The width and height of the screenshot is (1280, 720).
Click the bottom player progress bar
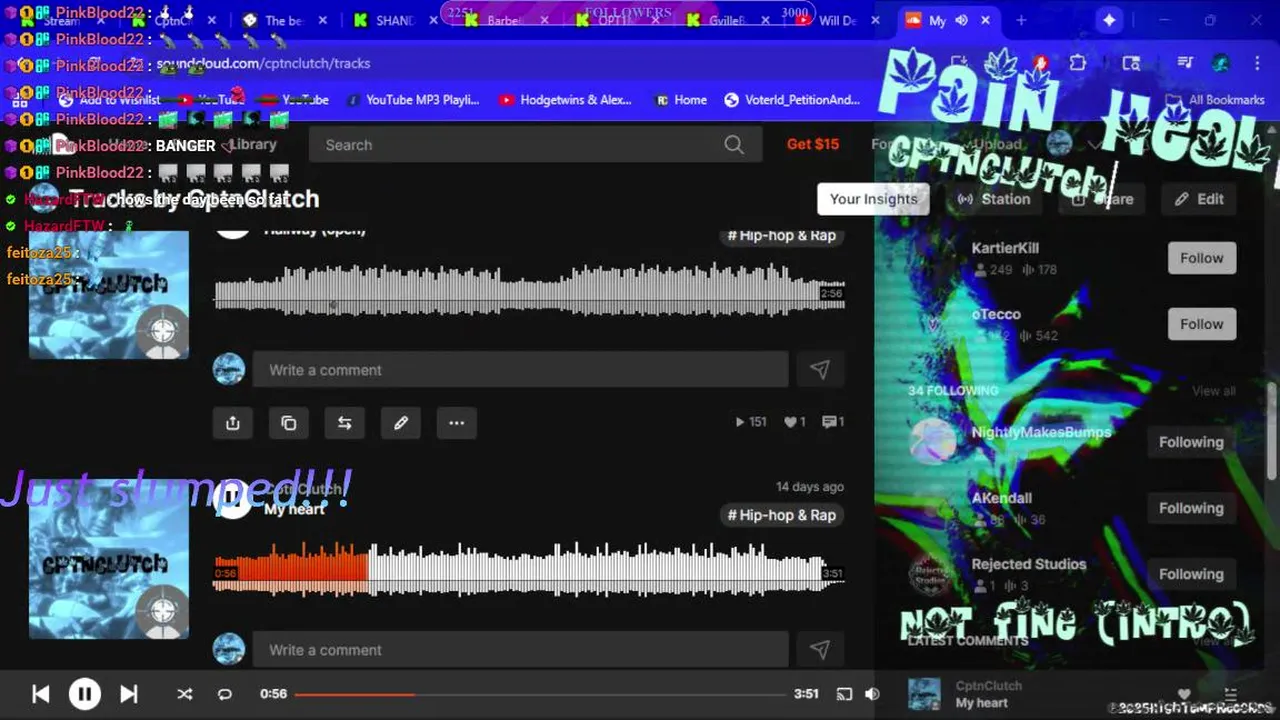(x=540, y=694)
